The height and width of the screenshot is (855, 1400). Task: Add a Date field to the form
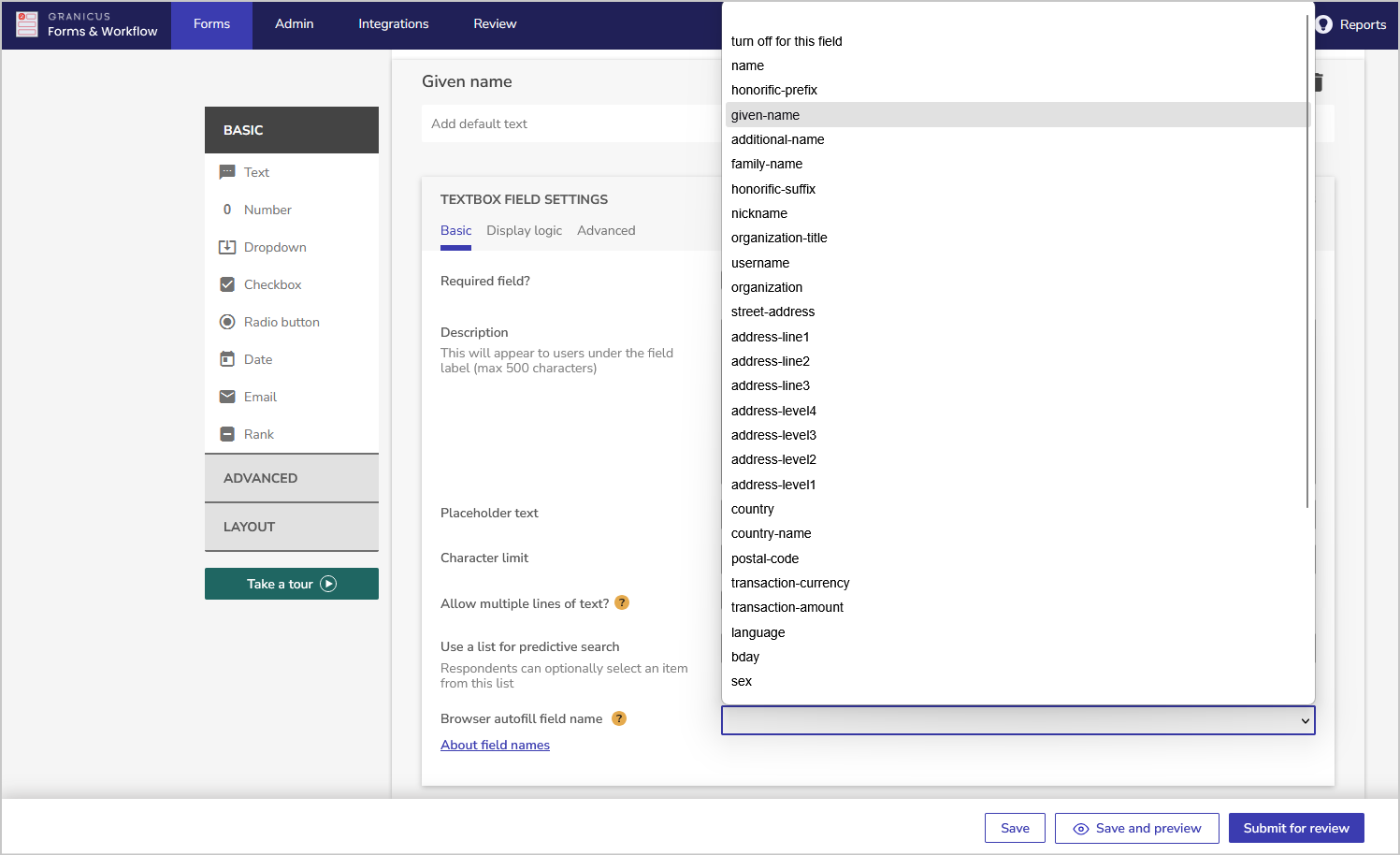click(x=257, y=359)
